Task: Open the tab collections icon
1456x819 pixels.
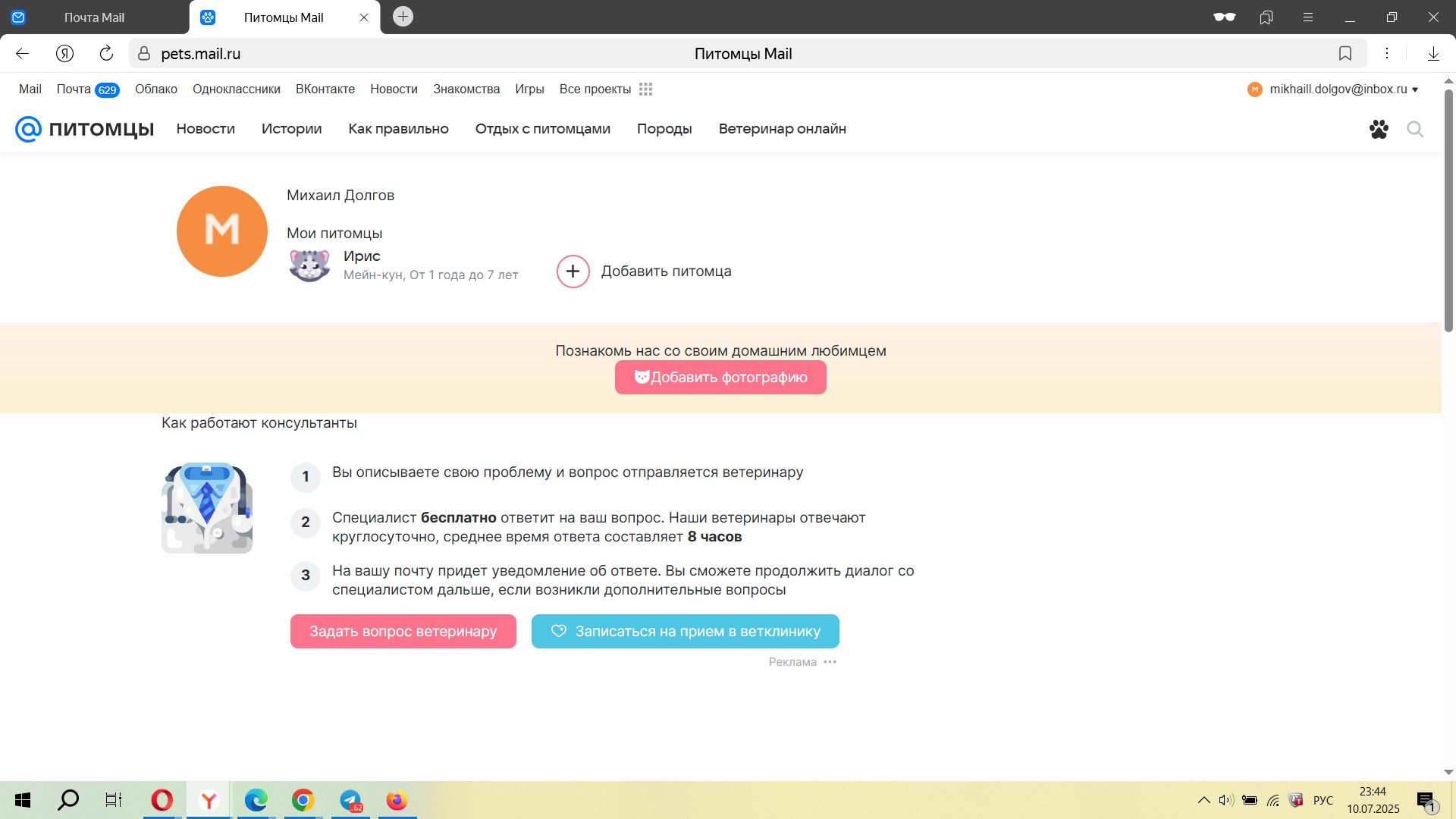Action: (1266, 17)
